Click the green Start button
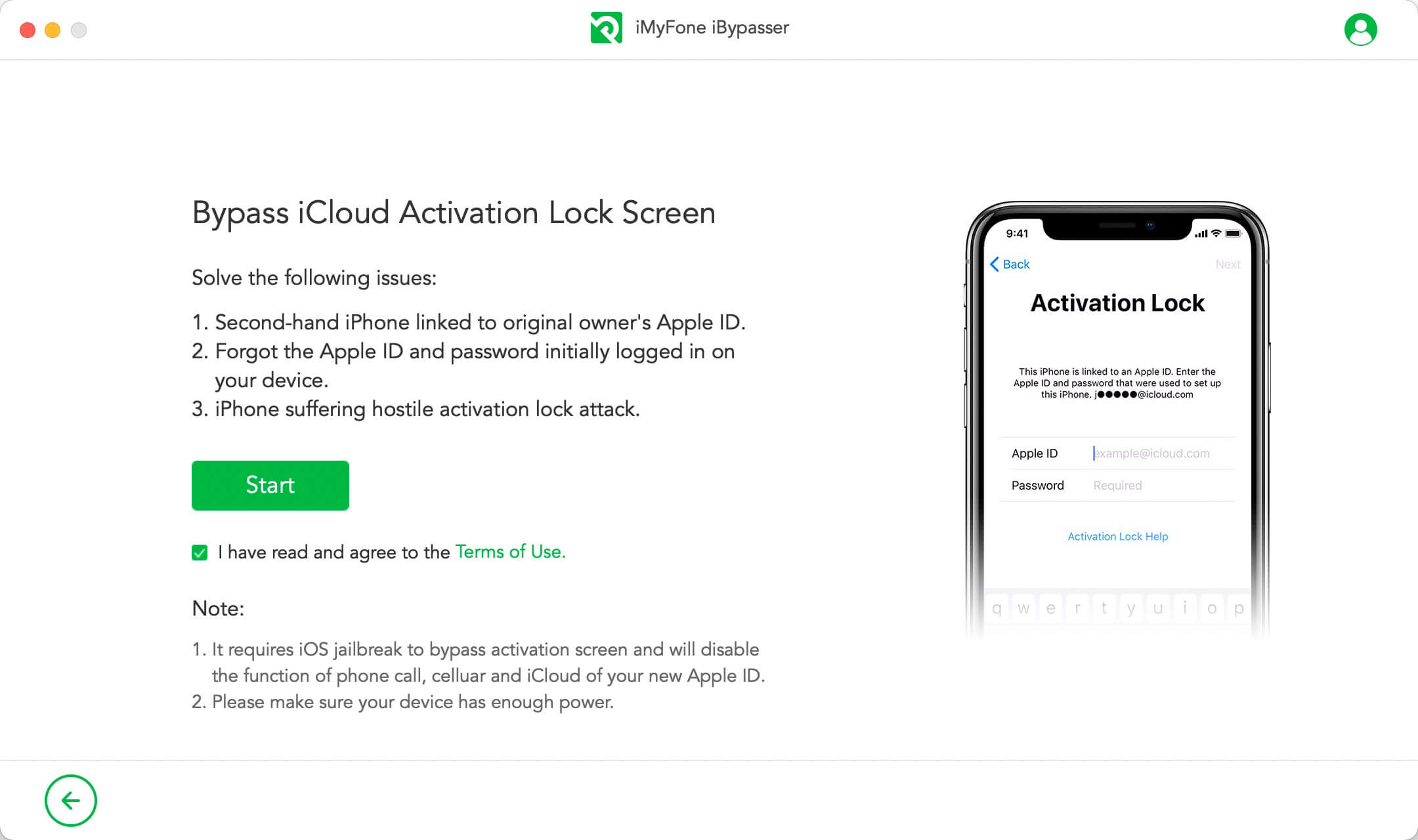 (x=270, y=485)
